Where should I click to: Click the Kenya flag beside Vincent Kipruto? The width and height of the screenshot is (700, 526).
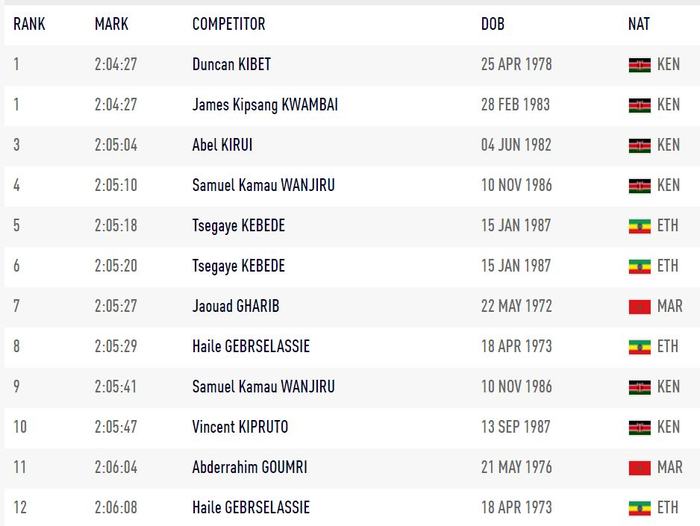[x=639, y=427]
